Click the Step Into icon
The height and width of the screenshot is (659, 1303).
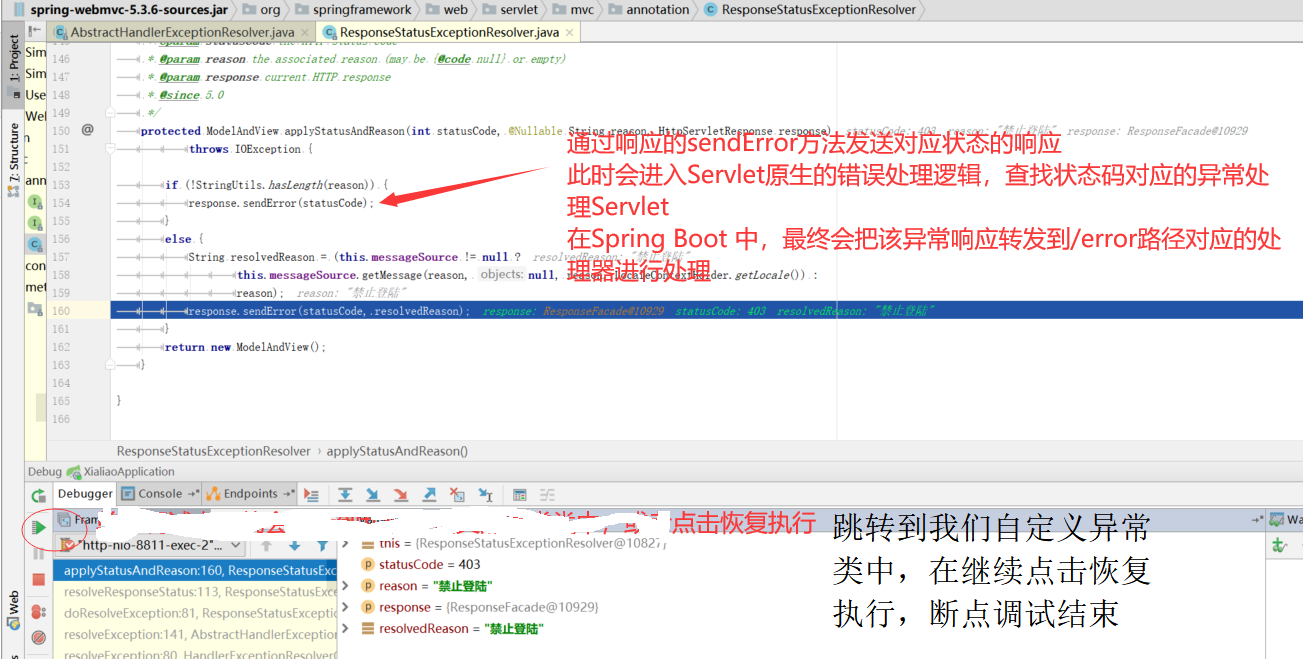coord(373,494)
